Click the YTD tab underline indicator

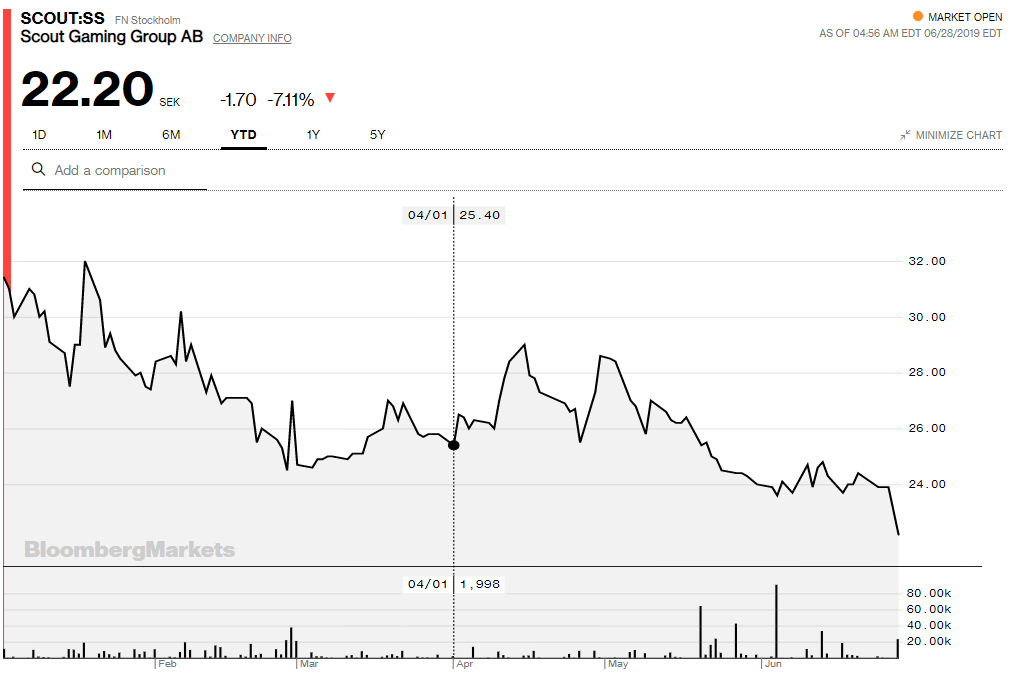(242, 147)
